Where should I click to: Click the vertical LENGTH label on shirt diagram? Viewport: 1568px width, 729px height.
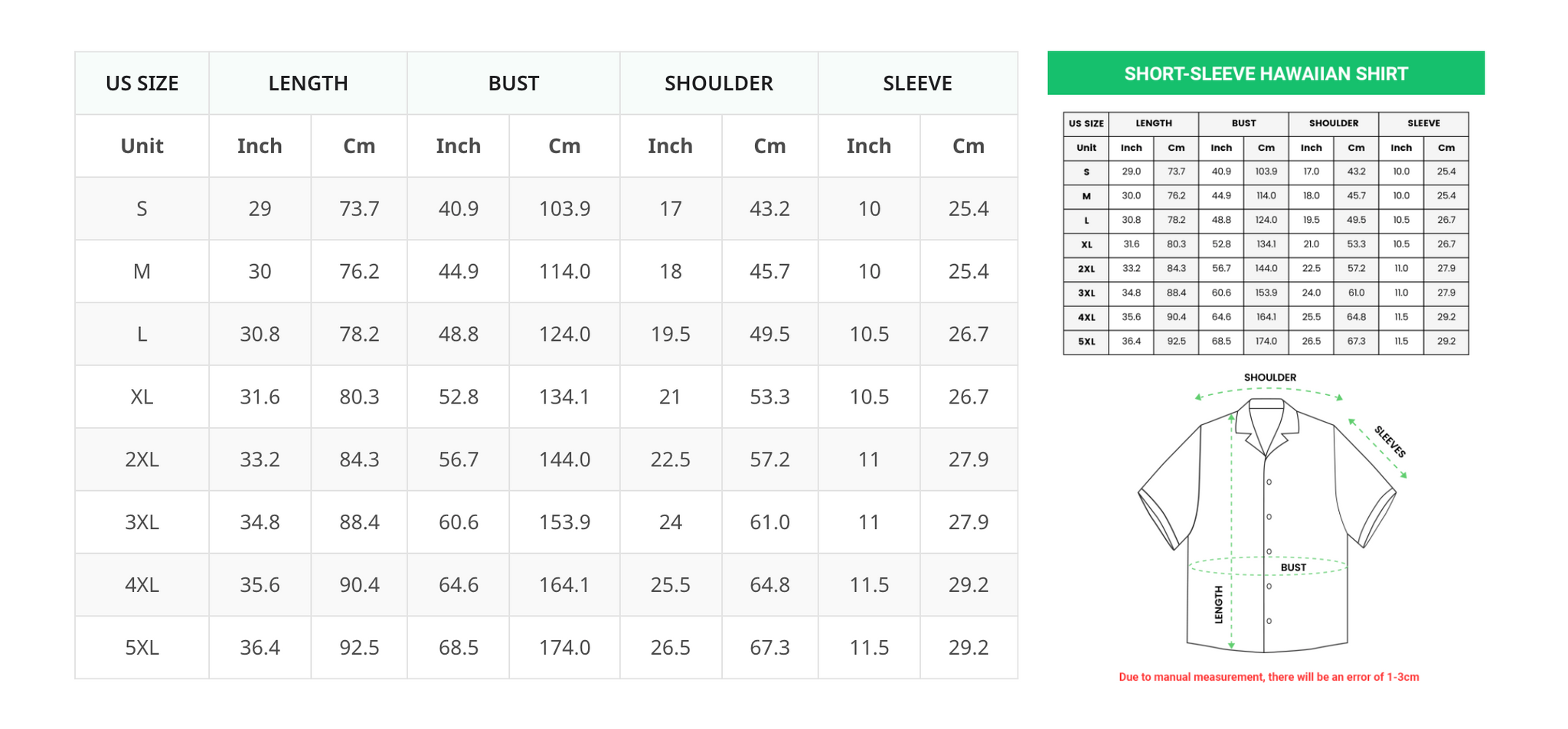[x=1219, y=605]
